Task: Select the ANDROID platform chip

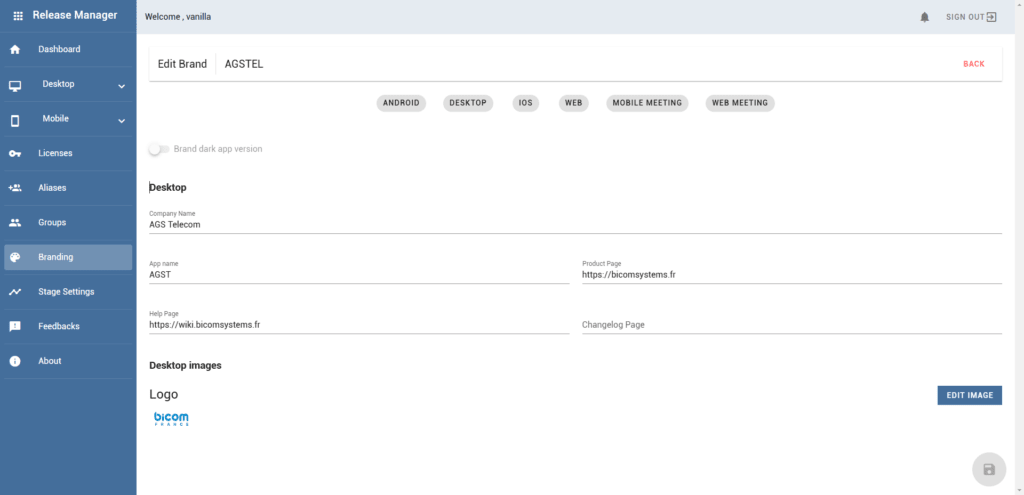Action: point(401,103)
